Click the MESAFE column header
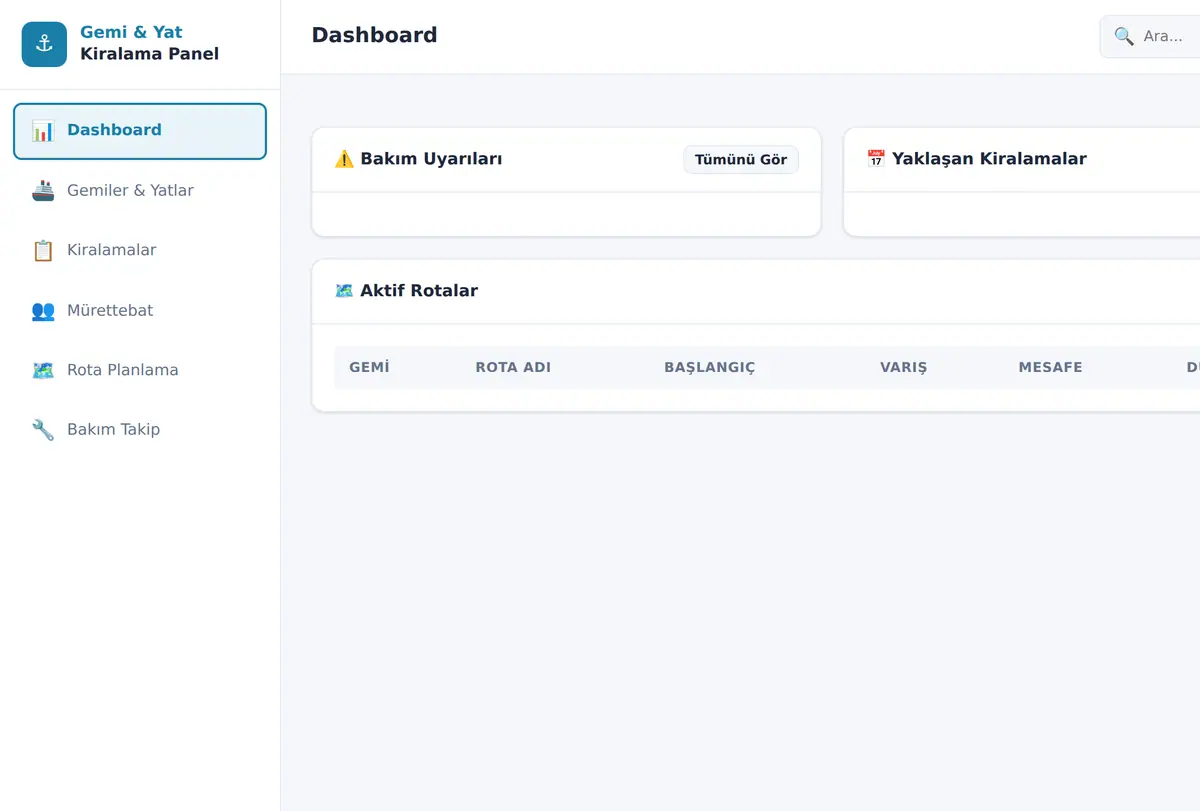Viewport: 1200px width, 811px height. (1051, 367)
